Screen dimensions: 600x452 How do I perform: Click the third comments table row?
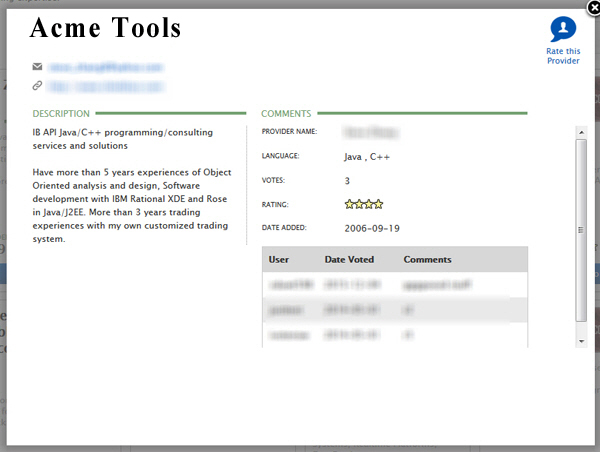[395, 335]
